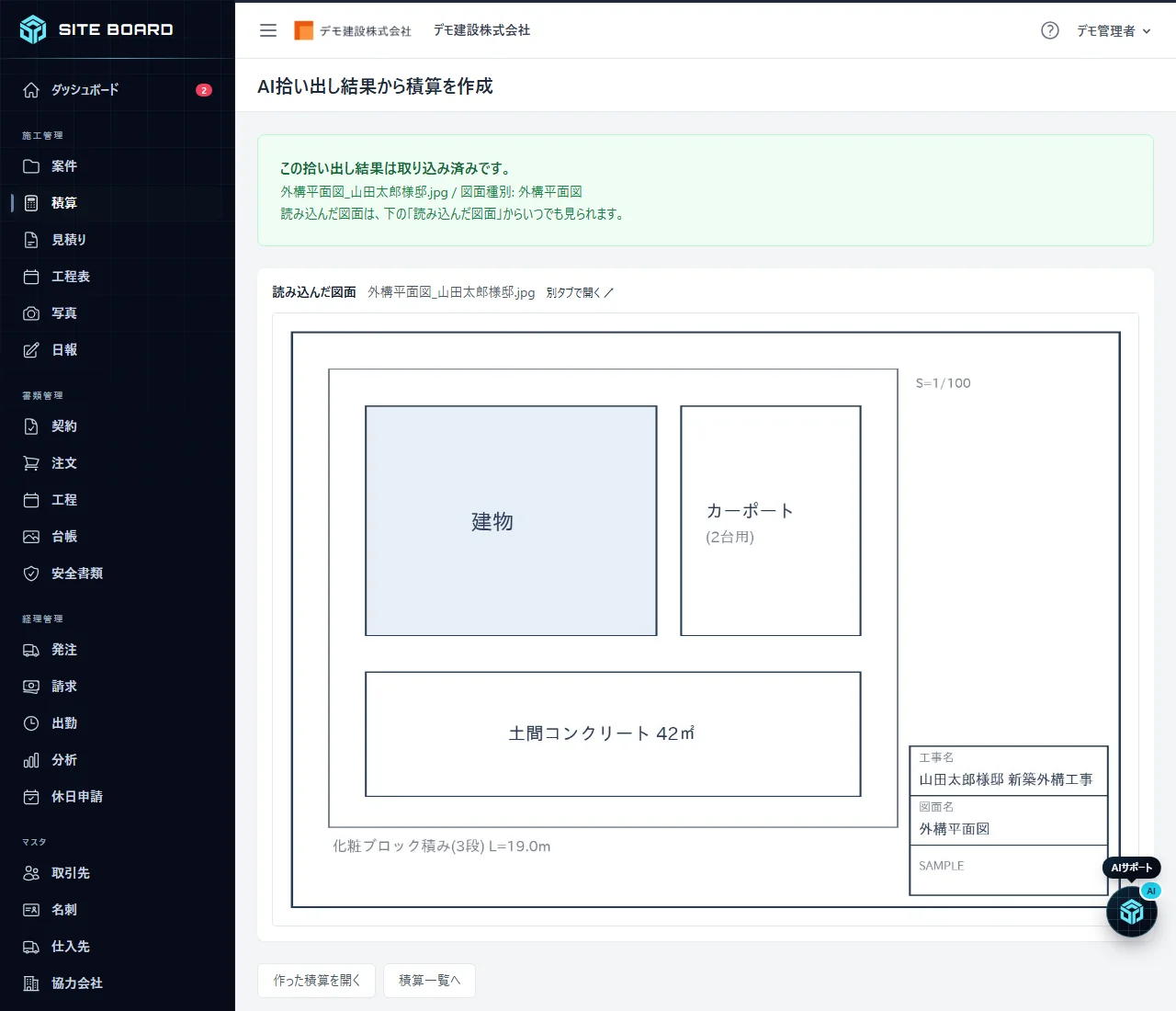Click 別タブで開く link
Screen dimensions: 1176x1011
(580, 292)
